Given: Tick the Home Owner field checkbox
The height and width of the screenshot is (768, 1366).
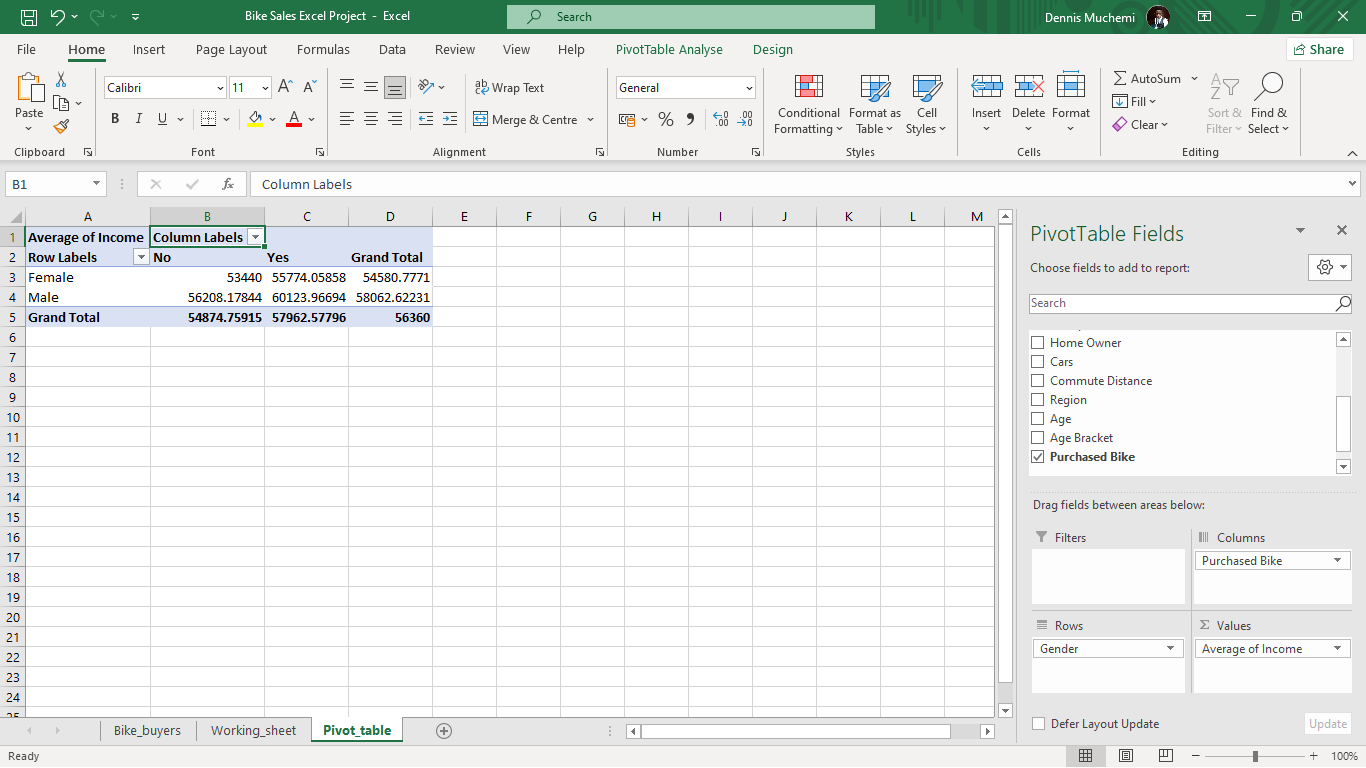Looking at the screenshot, I should (x=1037, y=343).
